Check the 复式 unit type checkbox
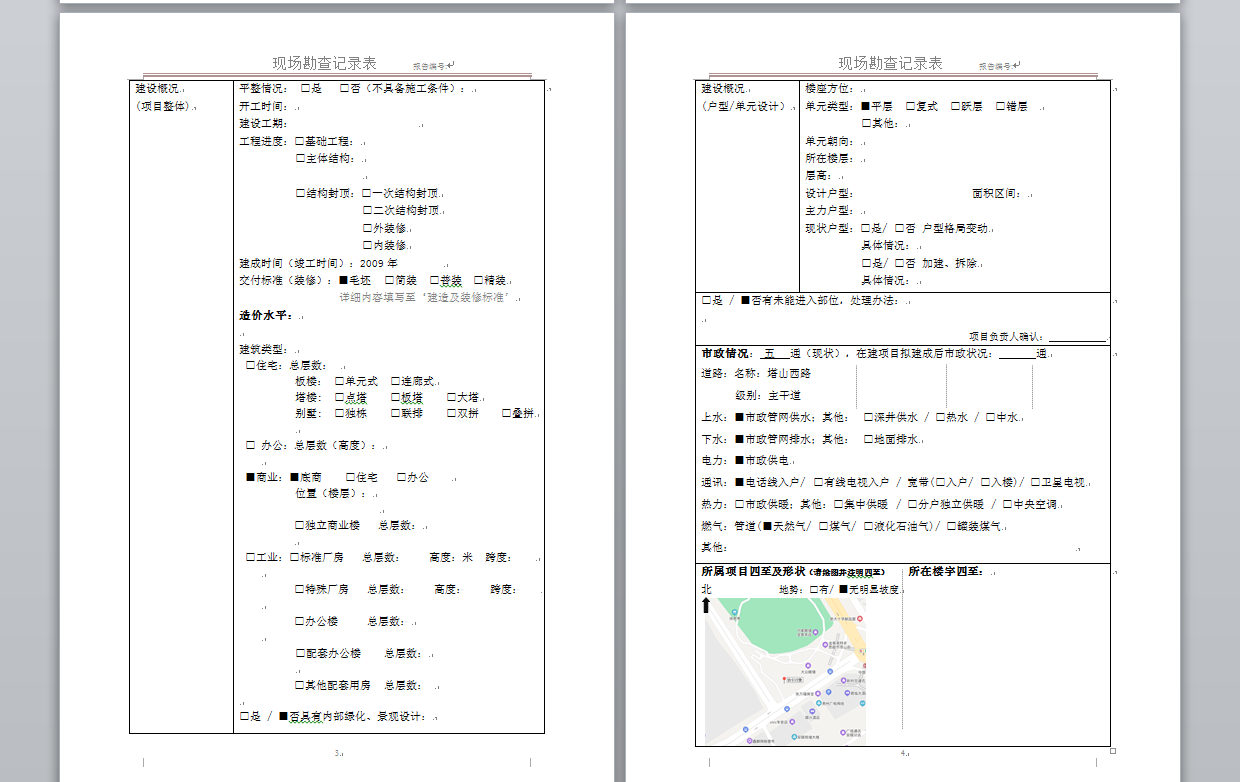Screen dimensions: 1240x782 pos(911,106)
